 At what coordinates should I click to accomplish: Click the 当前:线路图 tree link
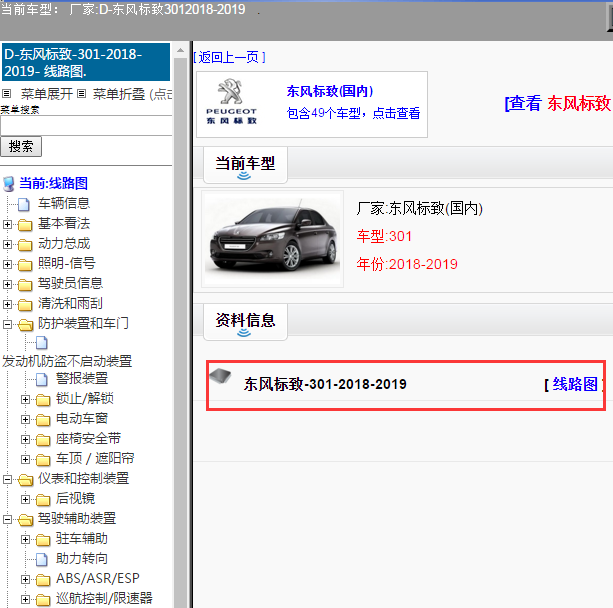(x=53, y=183)
